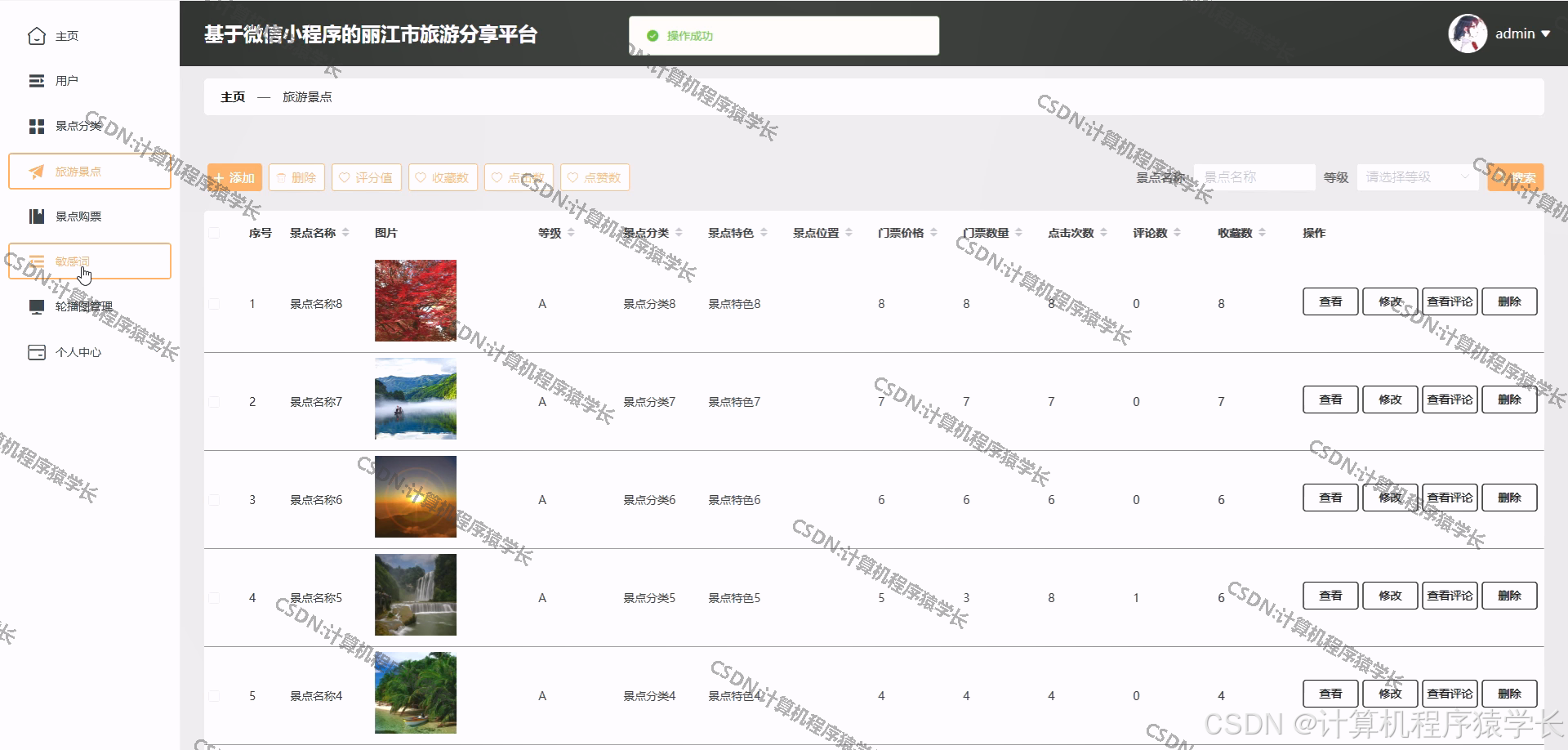Sort by 景点位置 column arrows
Screen dimensions: 1568x750
pyautogui.click(x=849, y=233)
